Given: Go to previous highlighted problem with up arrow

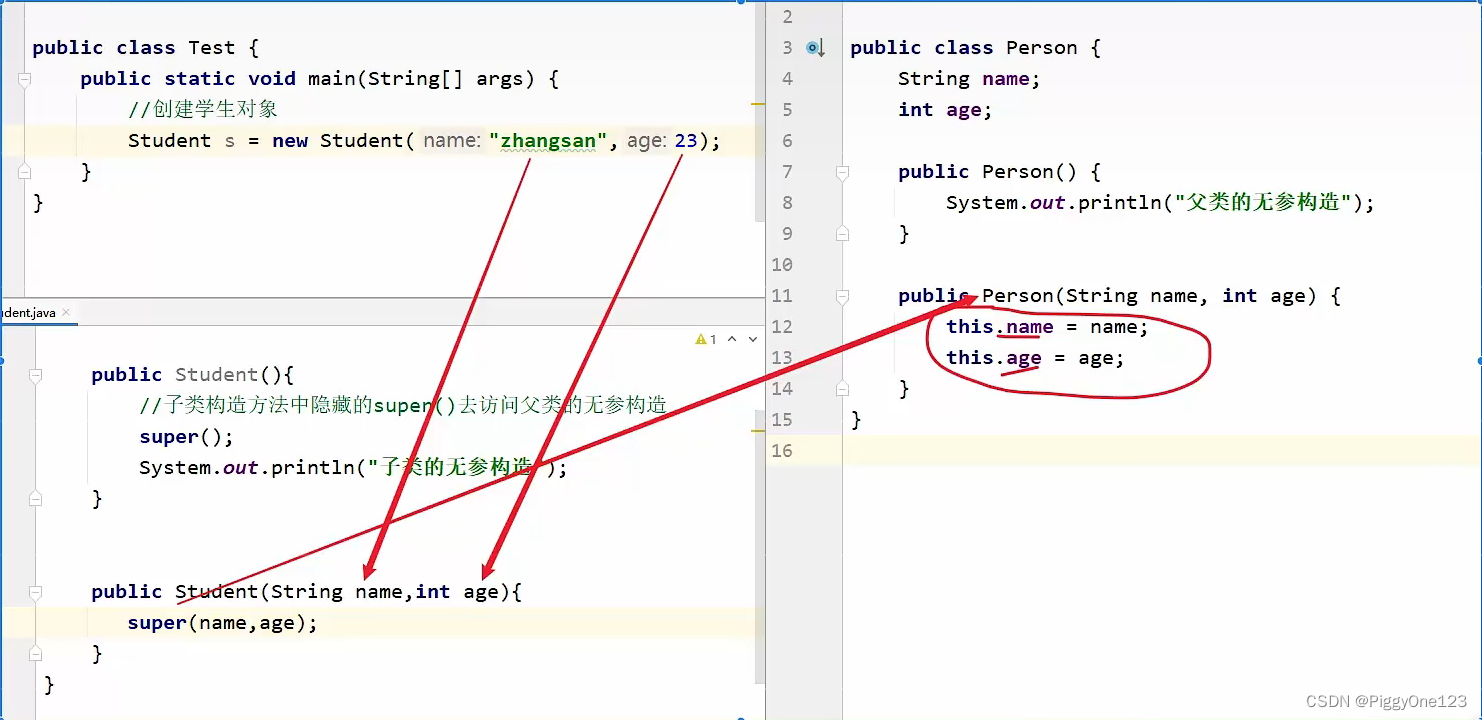Looking at the screenshot, I should (x=732, y=340).
